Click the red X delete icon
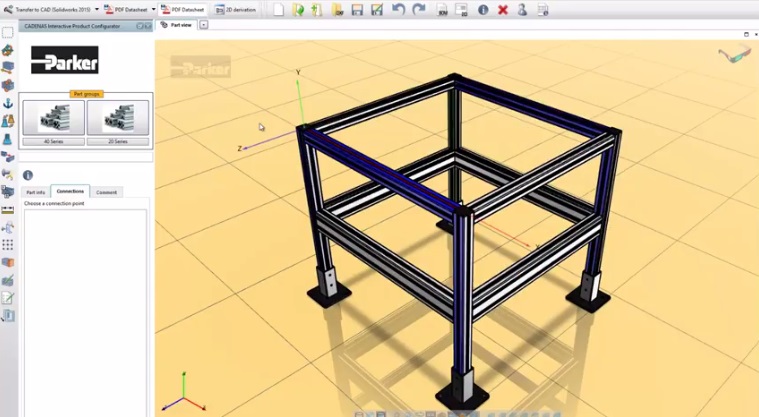This screenshot has width=759, height=417. [503, 9]
